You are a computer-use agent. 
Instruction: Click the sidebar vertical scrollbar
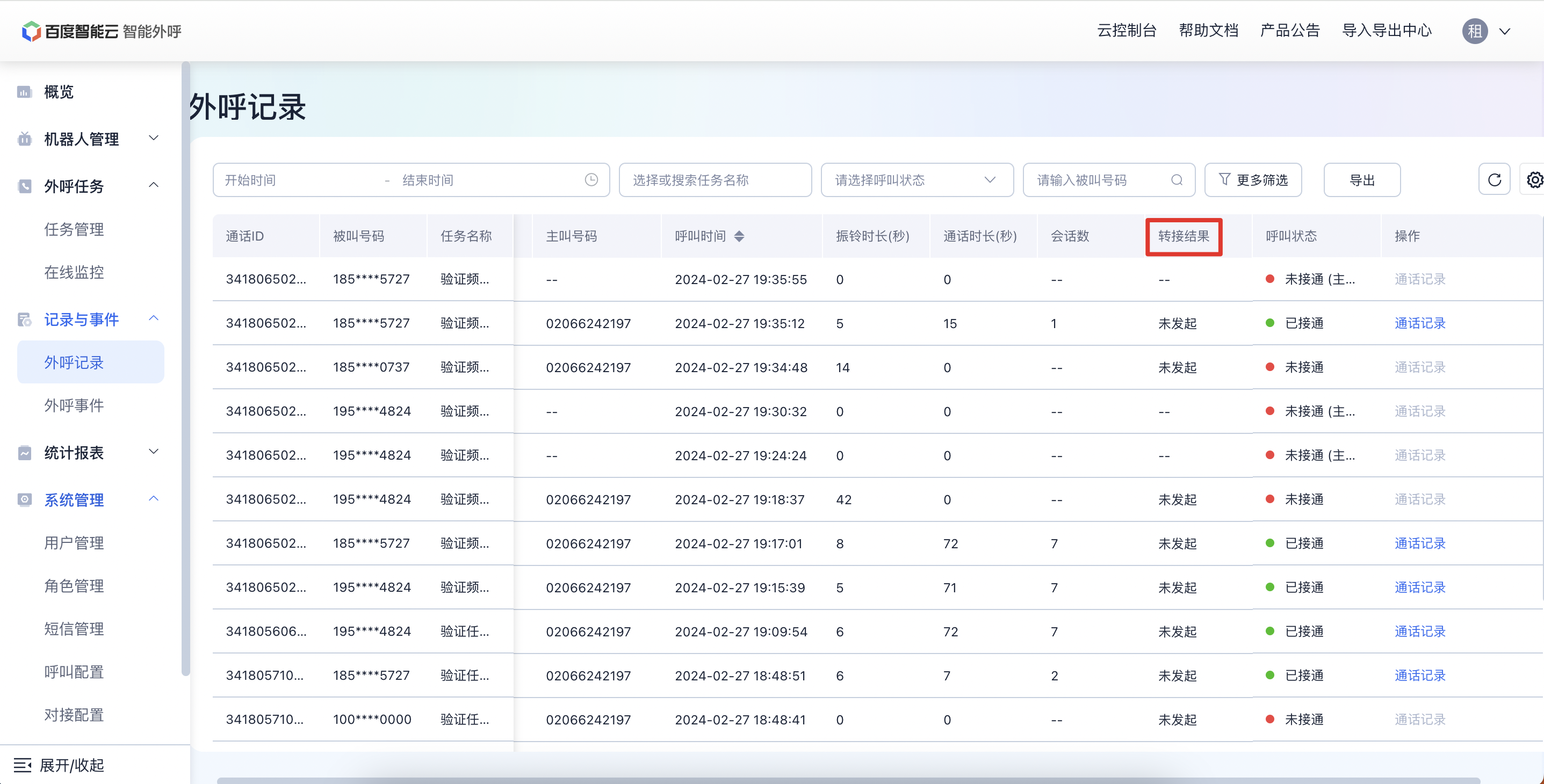[186, 368]
